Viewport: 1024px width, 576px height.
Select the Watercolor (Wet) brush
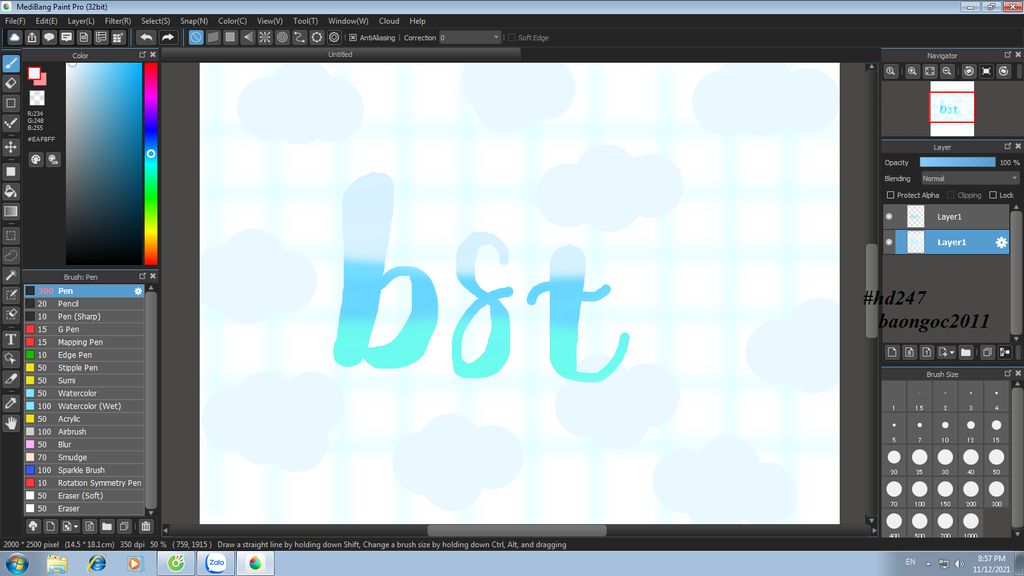click(84, 406)
